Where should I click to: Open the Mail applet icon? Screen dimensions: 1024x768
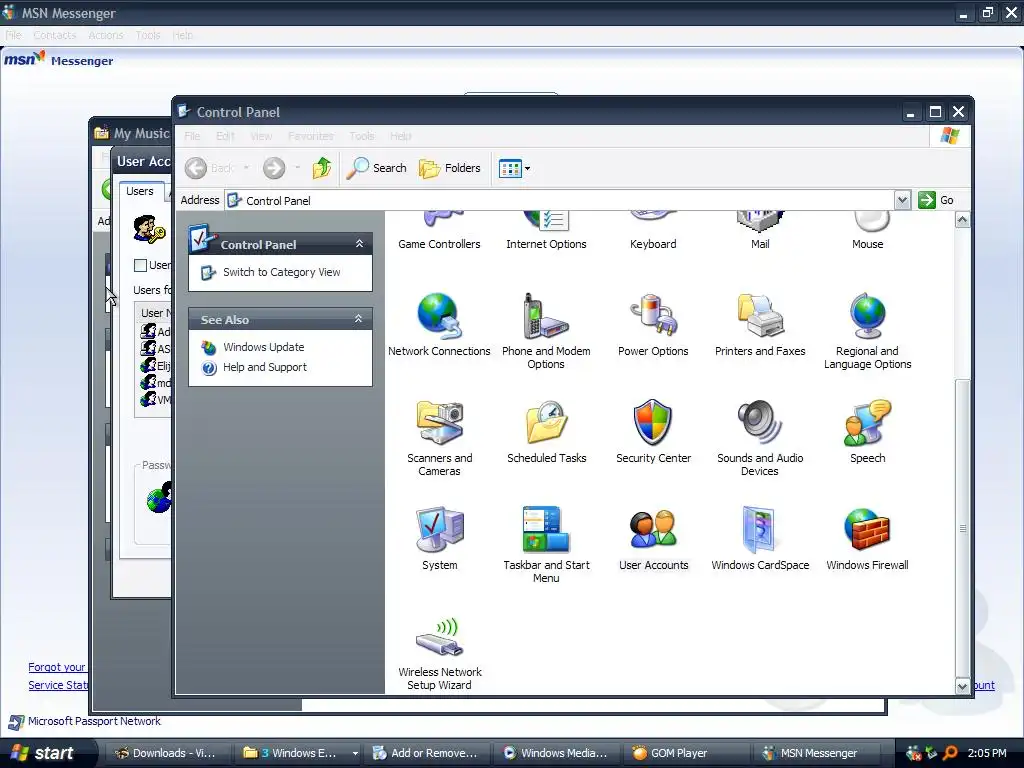click(760, 231)
